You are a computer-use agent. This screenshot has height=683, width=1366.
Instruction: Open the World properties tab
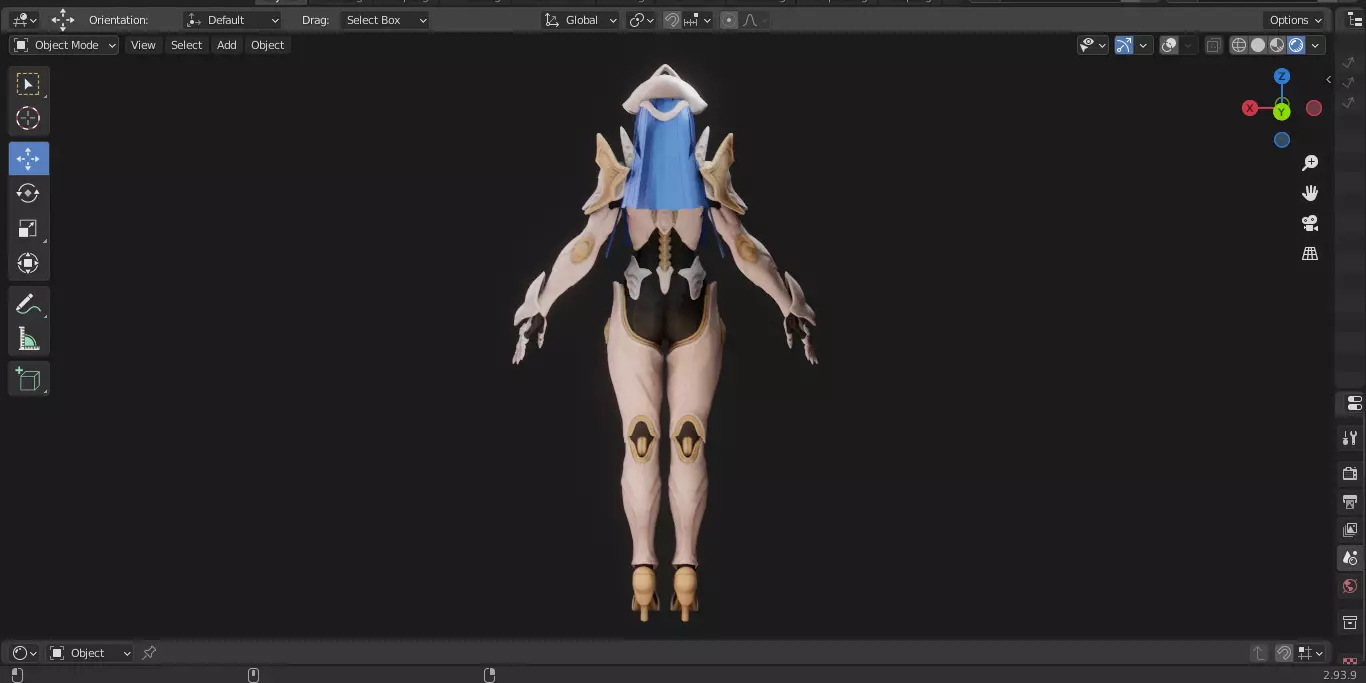tap(1351, 586)
